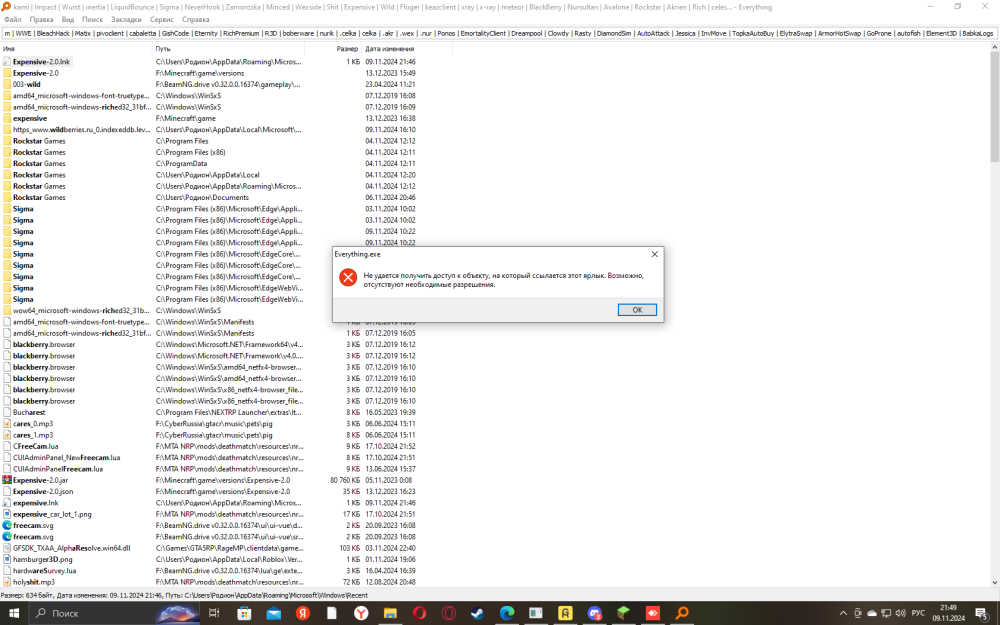
Task: Open Microsoft Edge from the taskbar
Action: (x=507, y=613)
